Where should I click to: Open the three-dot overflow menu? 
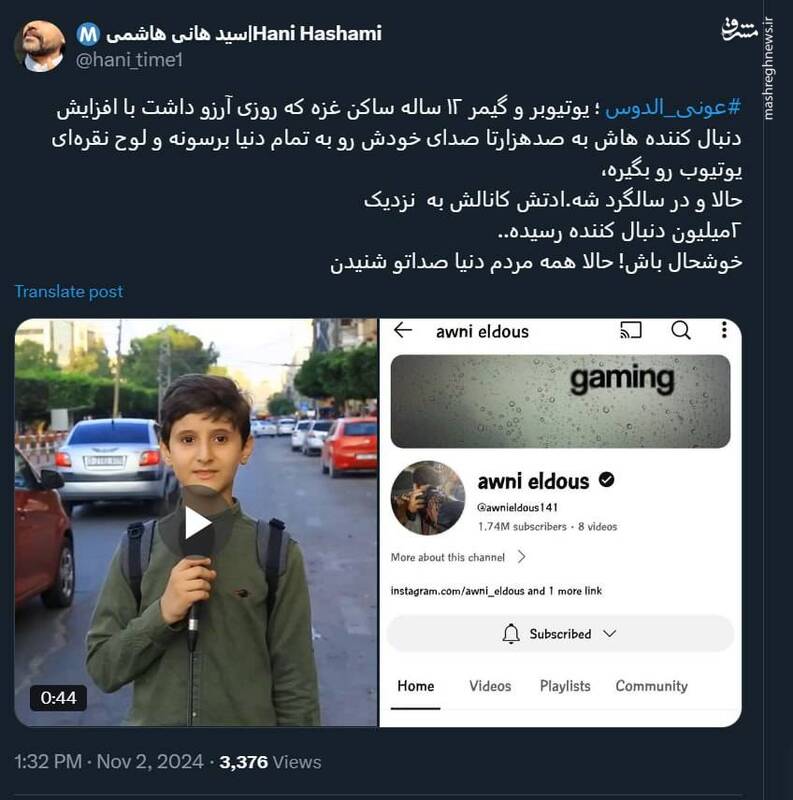pyautogui.click(x=724, y=330)
